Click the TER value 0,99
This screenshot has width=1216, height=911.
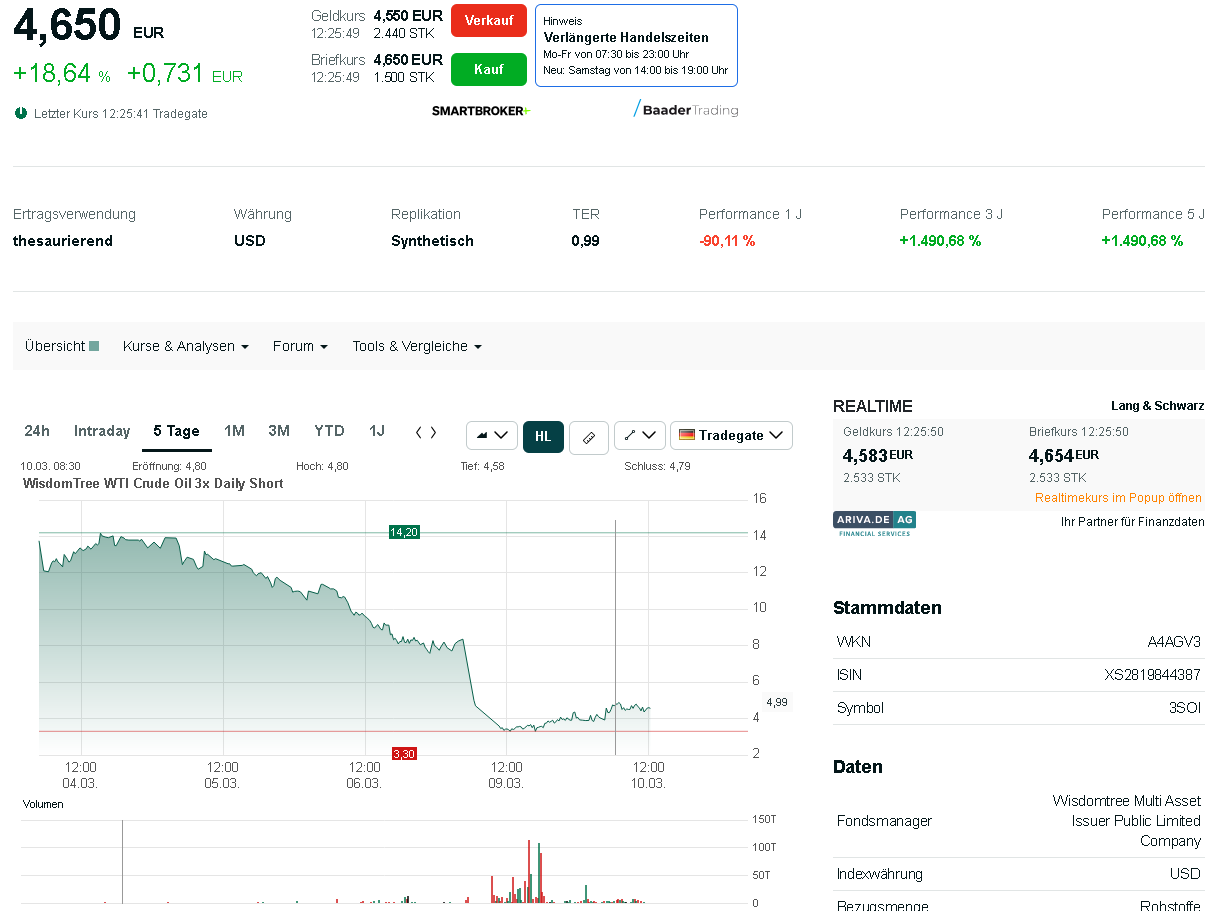(x=586, y=241)
